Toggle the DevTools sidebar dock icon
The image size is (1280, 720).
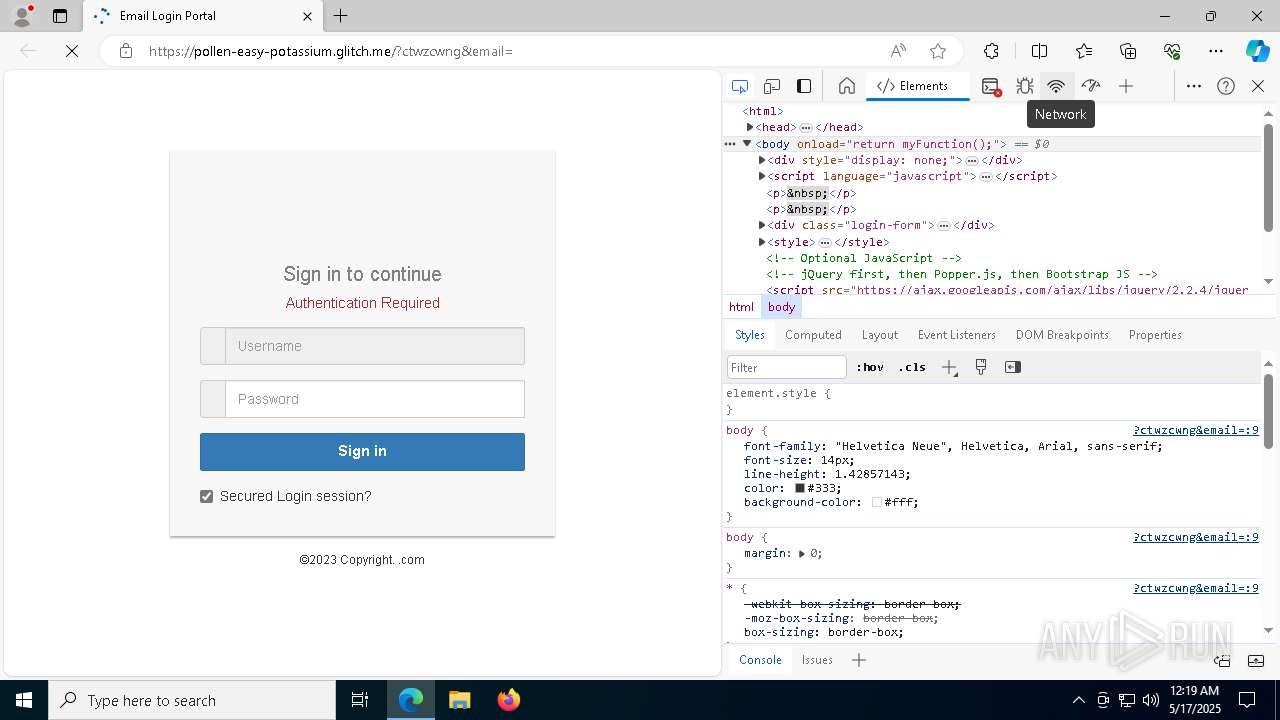804,86
